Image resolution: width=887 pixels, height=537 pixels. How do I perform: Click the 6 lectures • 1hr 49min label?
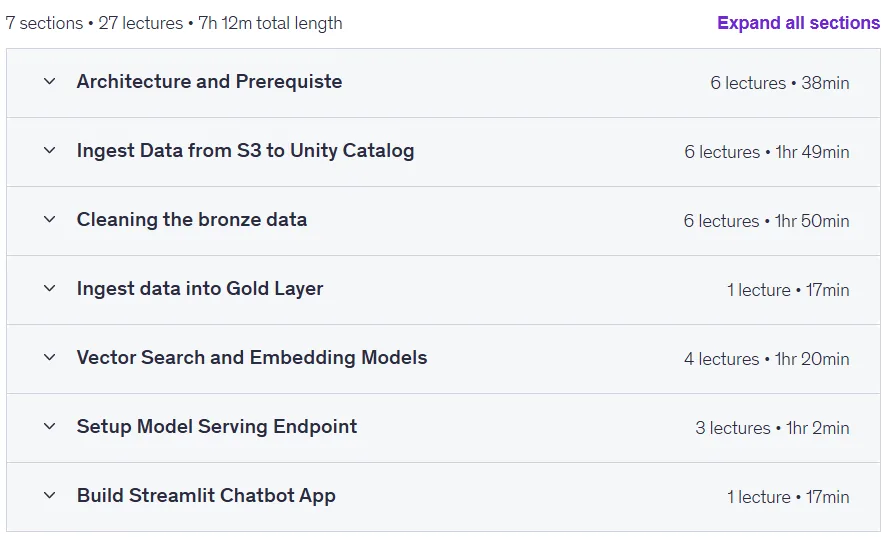click(767, 152)
